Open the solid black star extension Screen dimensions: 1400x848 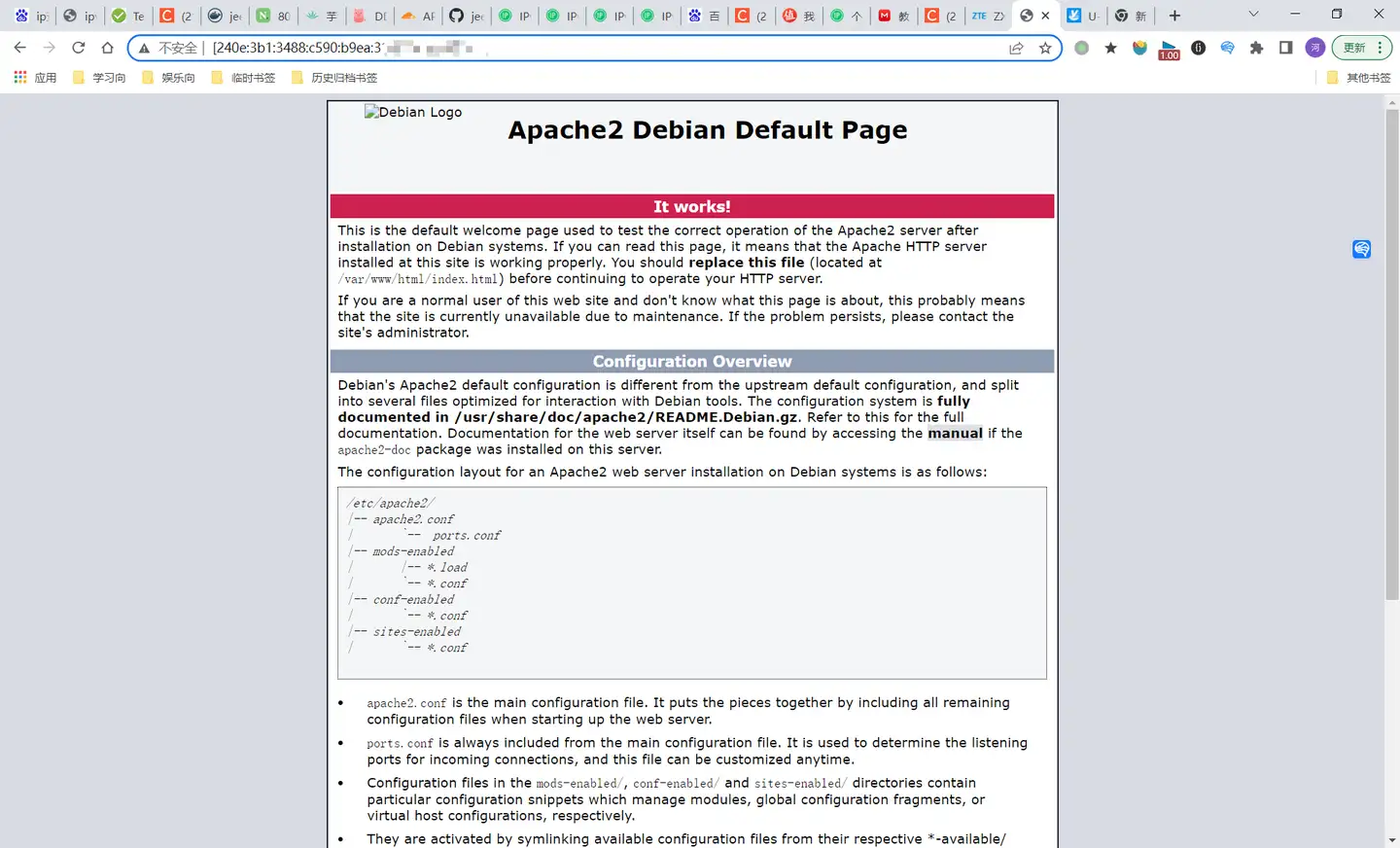pos(1111,48)
